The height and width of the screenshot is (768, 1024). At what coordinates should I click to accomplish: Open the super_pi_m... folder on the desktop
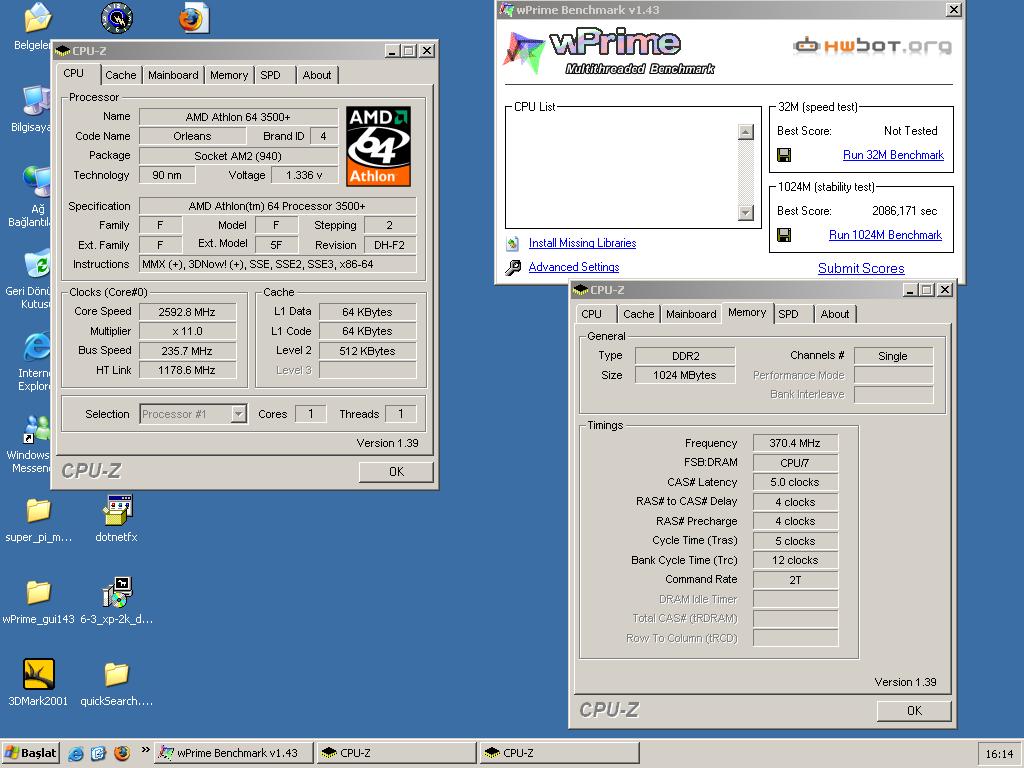pos(38,511)
